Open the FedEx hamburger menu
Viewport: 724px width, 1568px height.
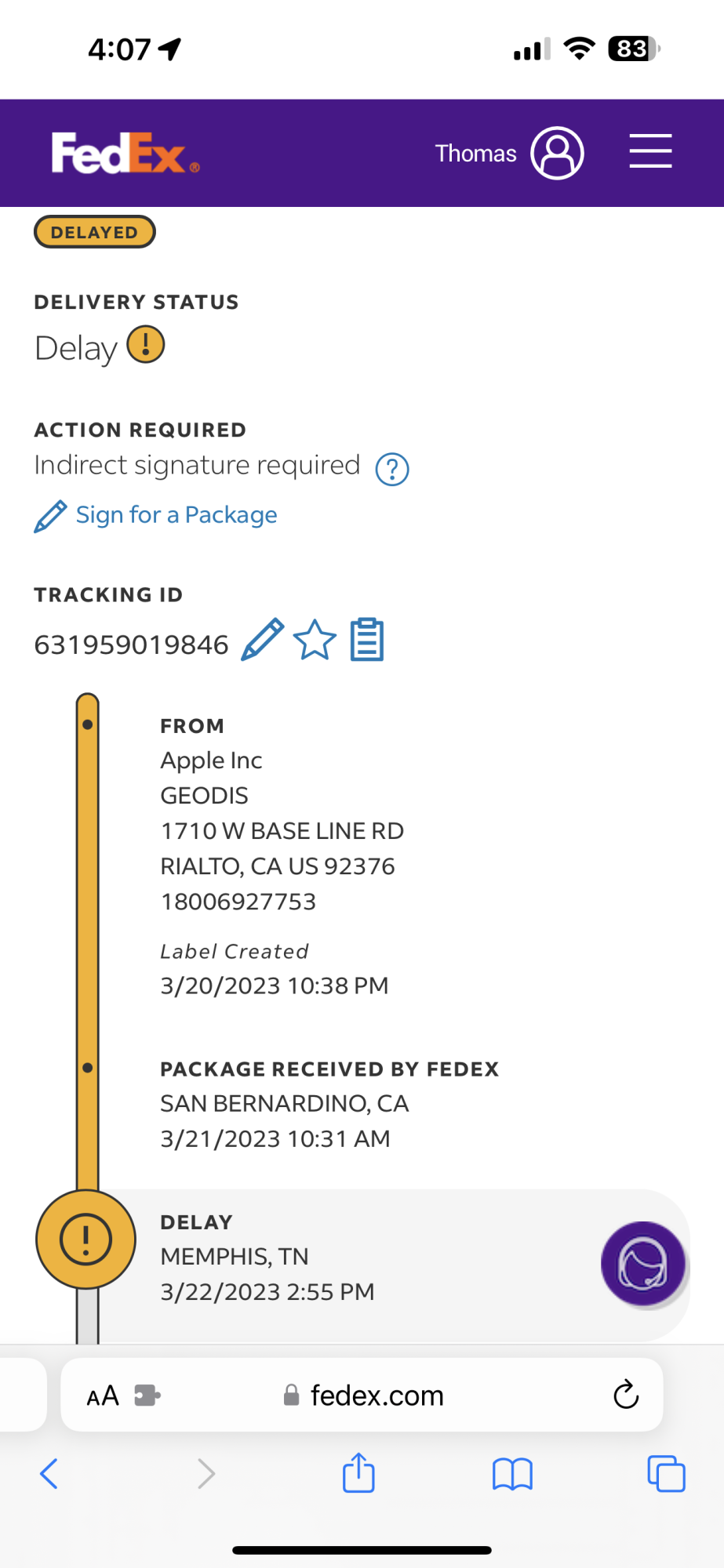pyautogui.click(x=650, y=151)
